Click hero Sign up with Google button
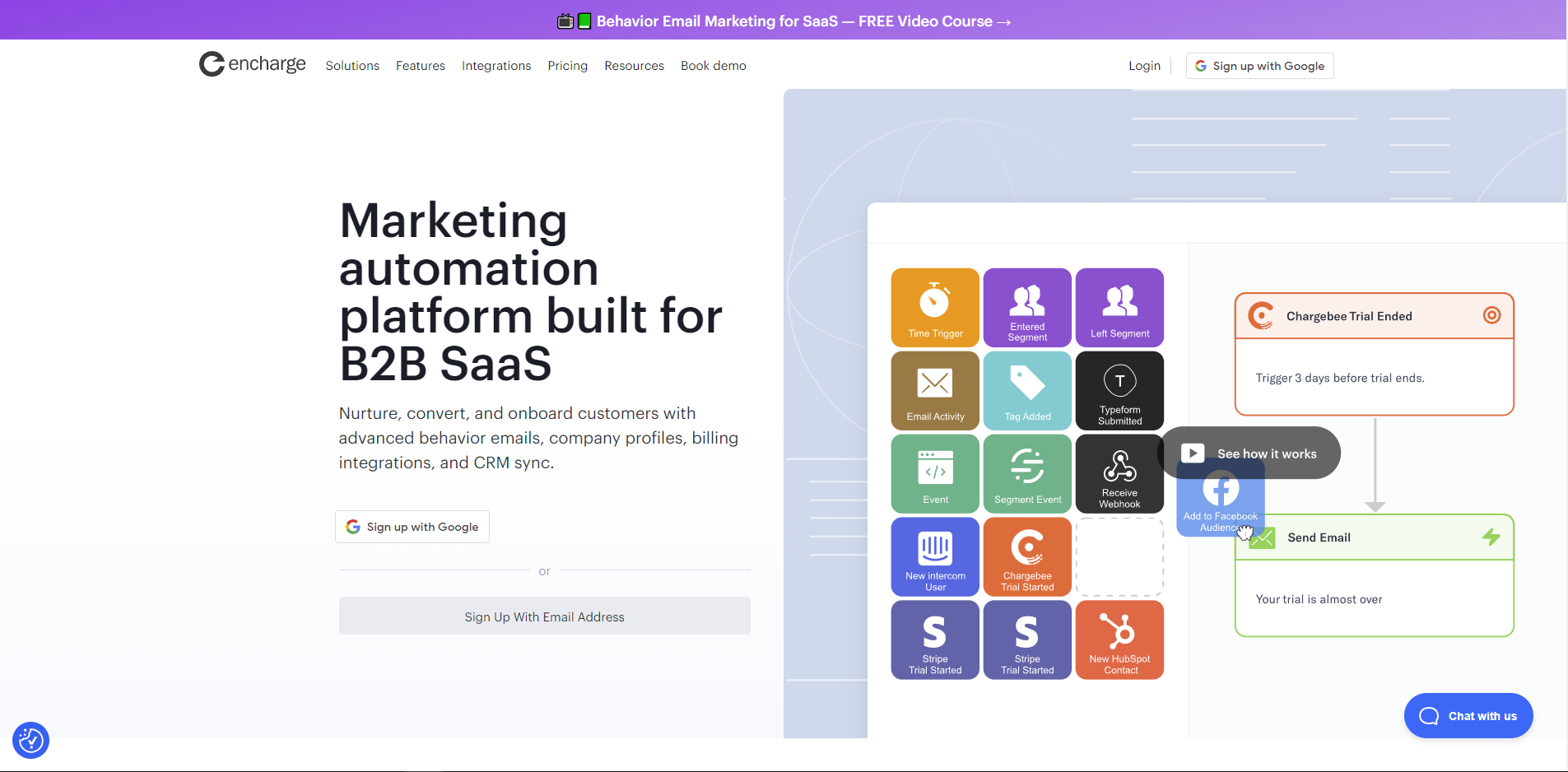Screen dimensions: 1568x772 tap(412, 527)
